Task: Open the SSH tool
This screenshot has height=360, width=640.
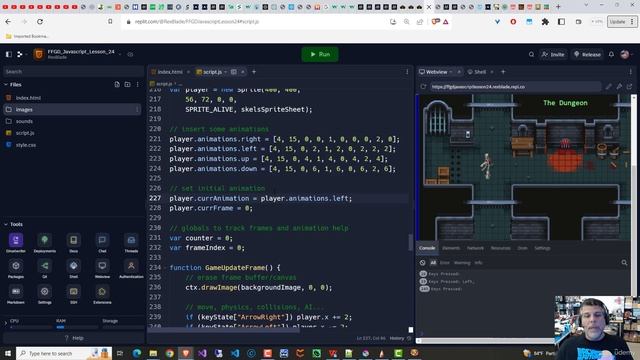Action: [73, 294]
